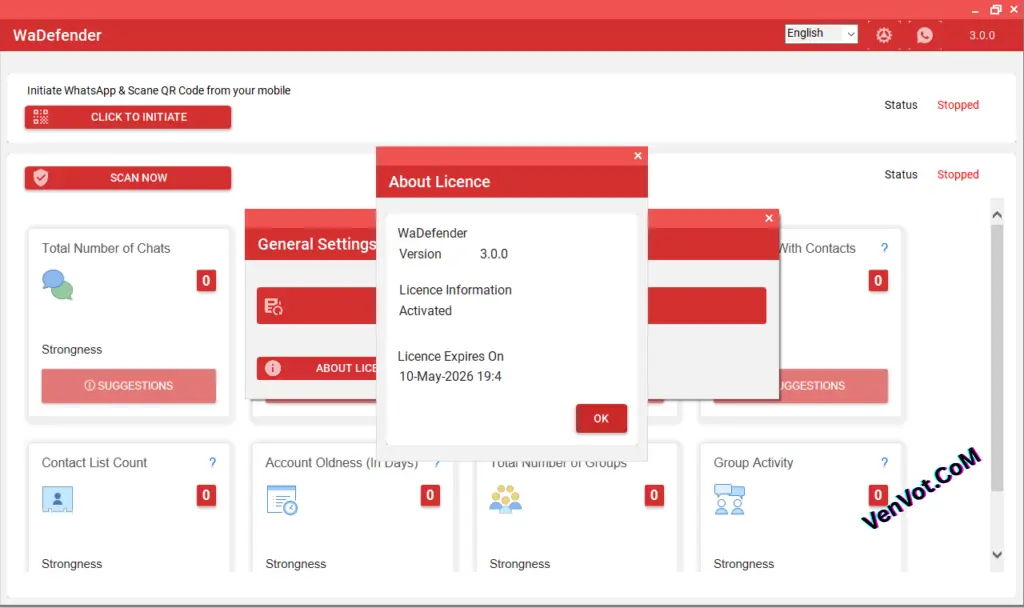Click the CLICK TO INITIATE button
1024x608 pixels.
pos(128,117)
